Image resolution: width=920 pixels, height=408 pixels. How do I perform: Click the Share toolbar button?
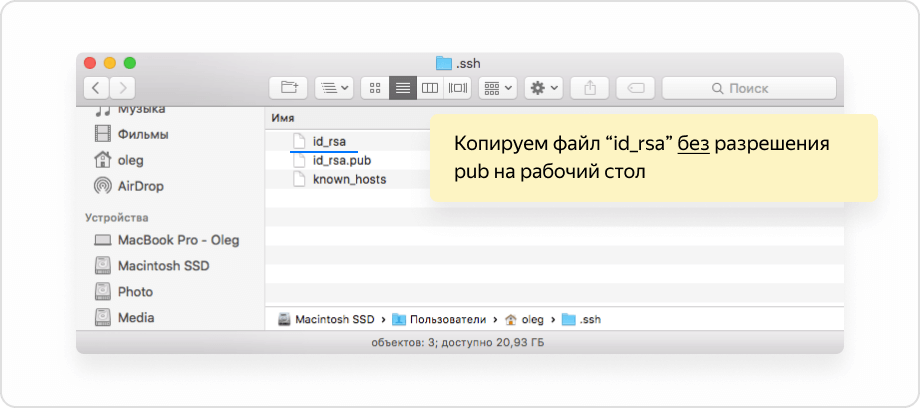(590, 88)
